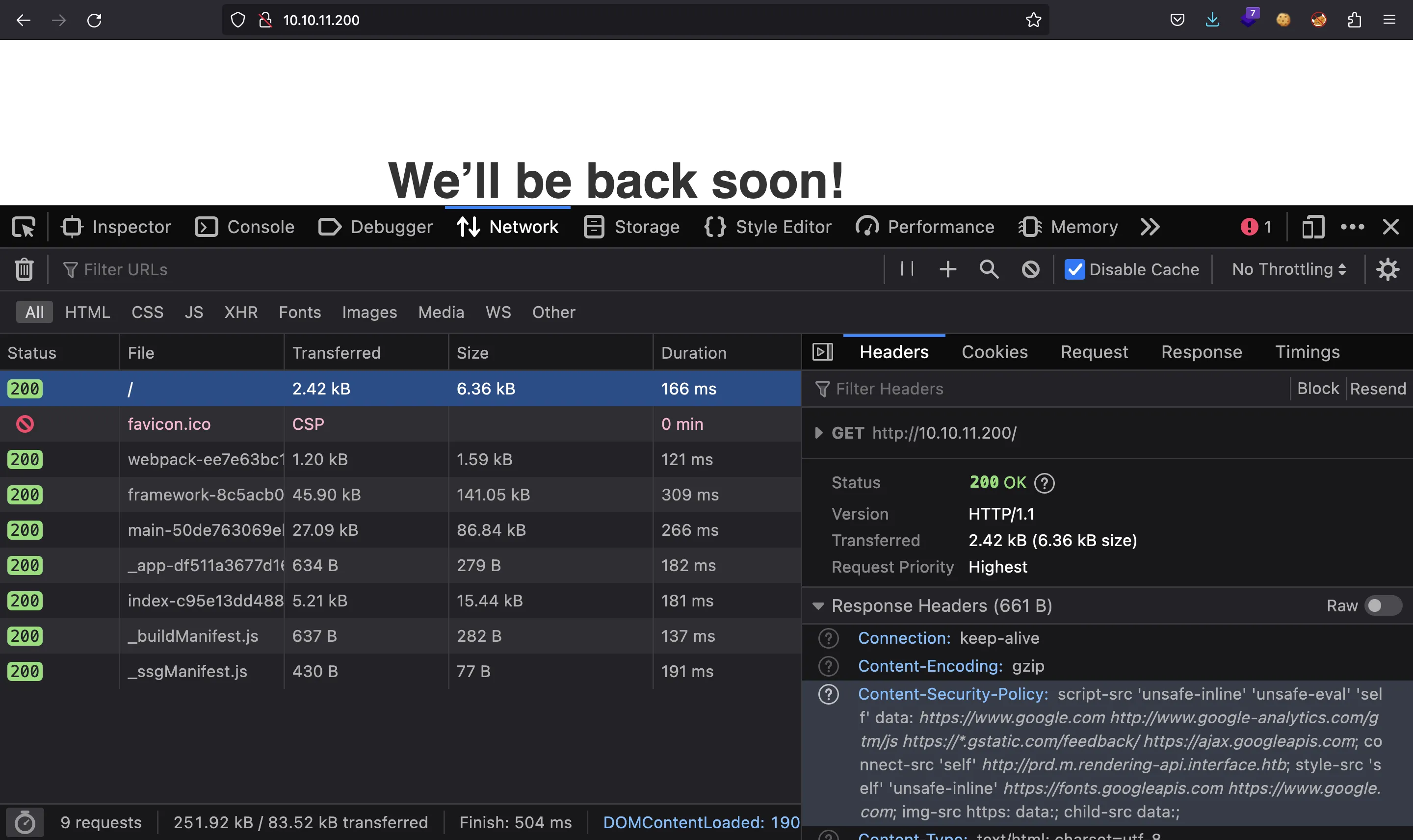Open the extension with the 7 badge
The height and width of the screenshot is (840, 1413).
pos(1248,18)
